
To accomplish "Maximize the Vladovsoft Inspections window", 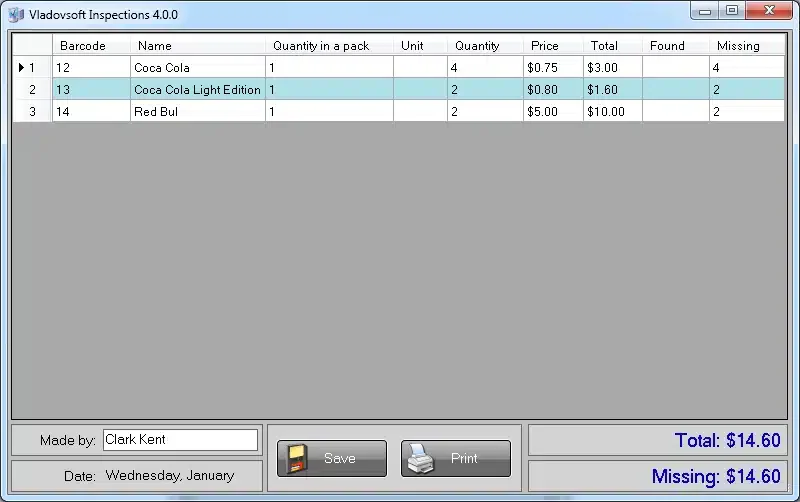I will (x=732, y=10).
